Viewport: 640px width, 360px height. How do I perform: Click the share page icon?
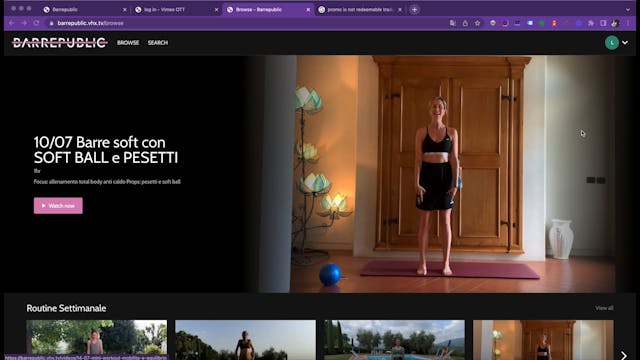(x=465, y=23)
